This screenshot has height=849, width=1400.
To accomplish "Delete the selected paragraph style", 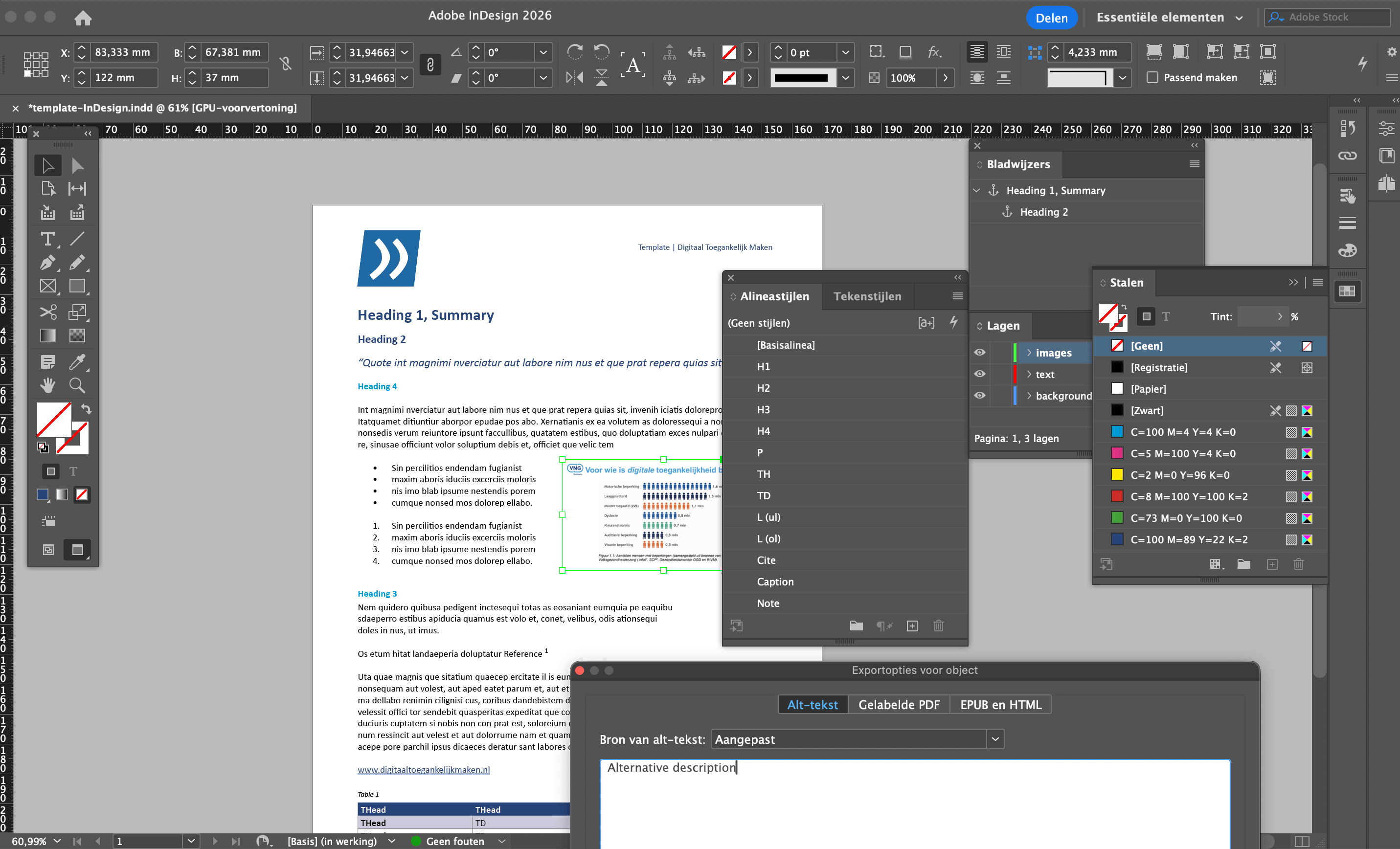I will click(x=939, y=626).
